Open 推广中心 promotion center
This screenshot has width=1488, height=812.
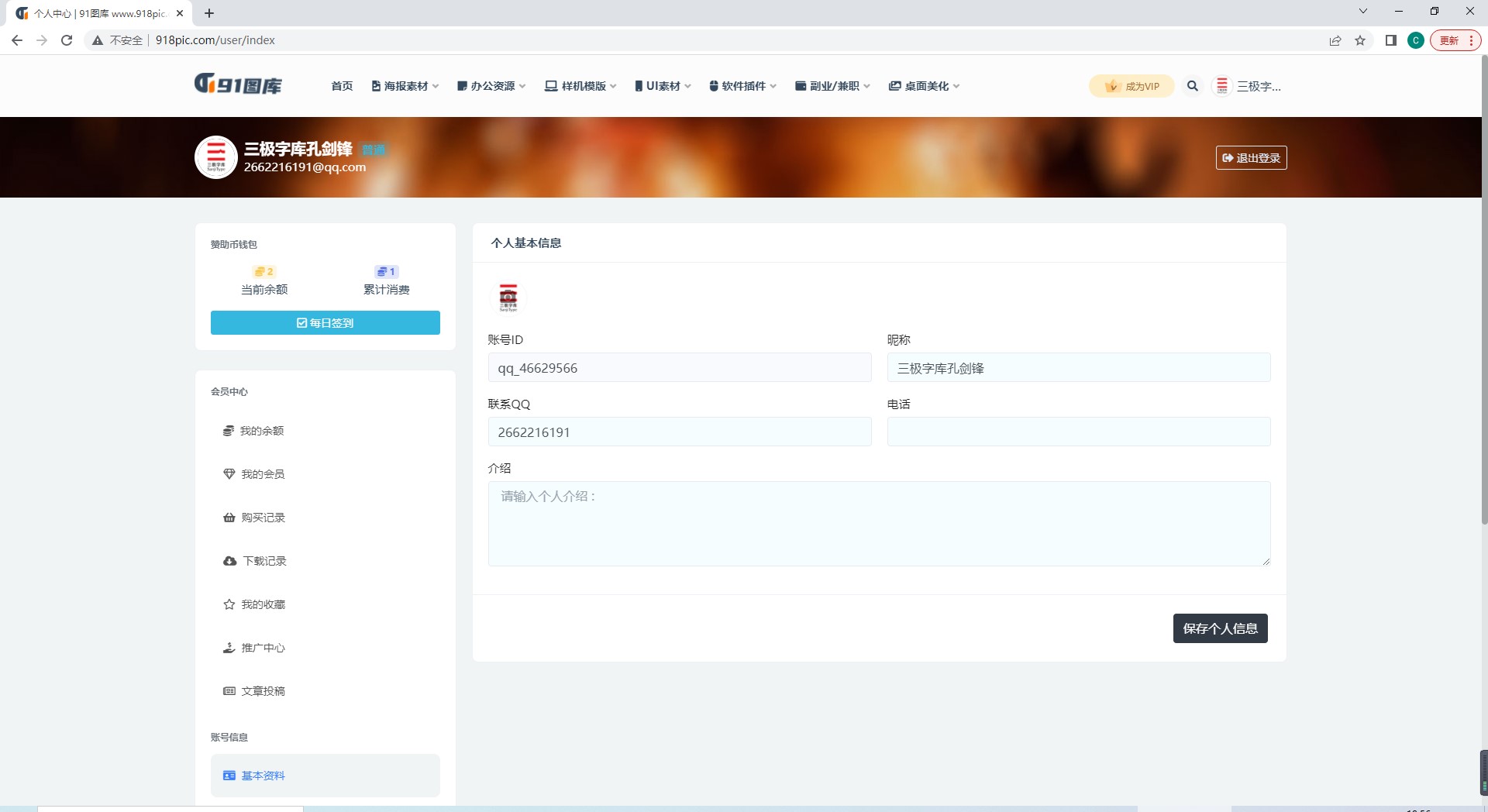click(262, 648)
